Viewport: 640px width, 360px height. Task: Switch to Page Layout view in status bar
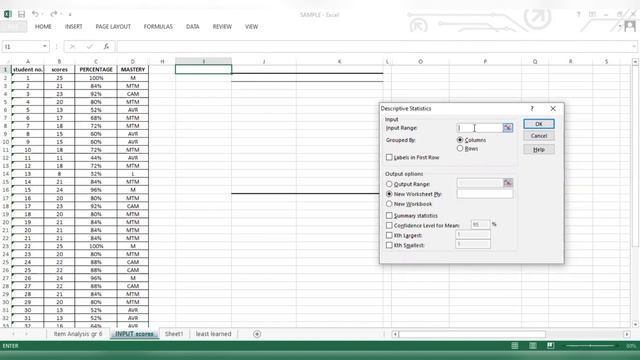(x=533, y=346)
